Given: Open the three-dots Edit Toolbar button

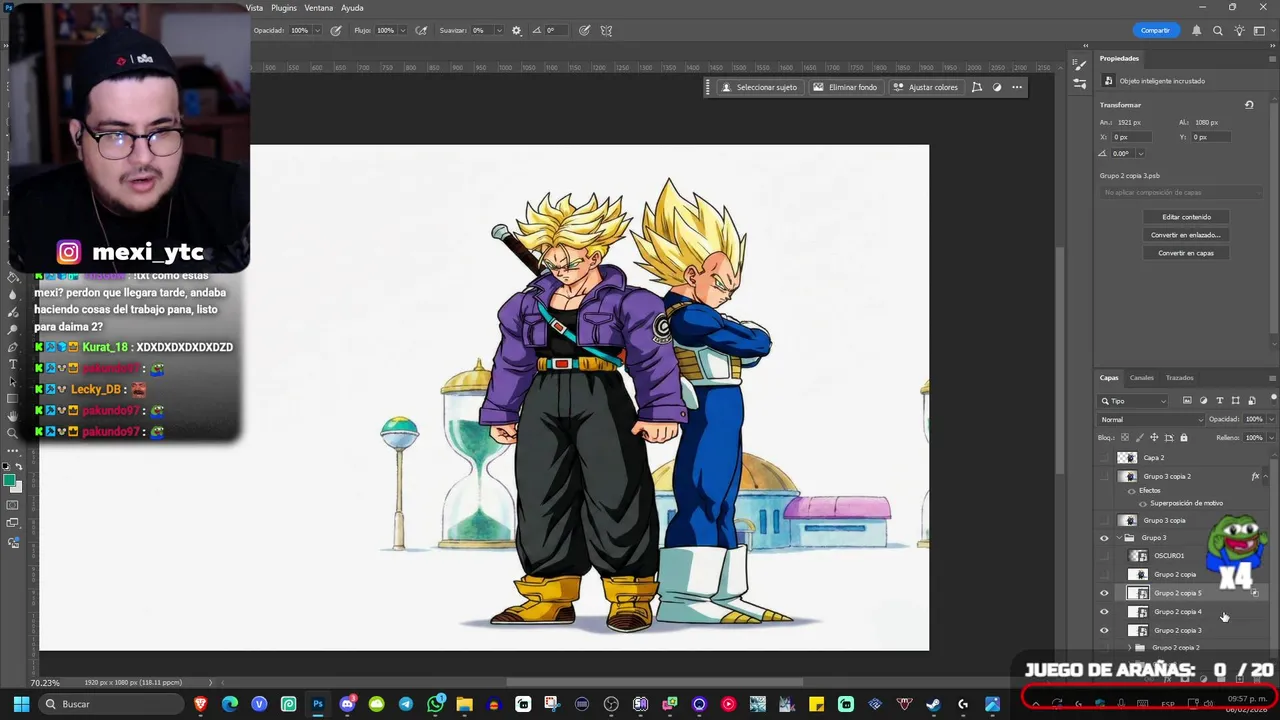Looking at the screenshot, I should pos(12,450).
